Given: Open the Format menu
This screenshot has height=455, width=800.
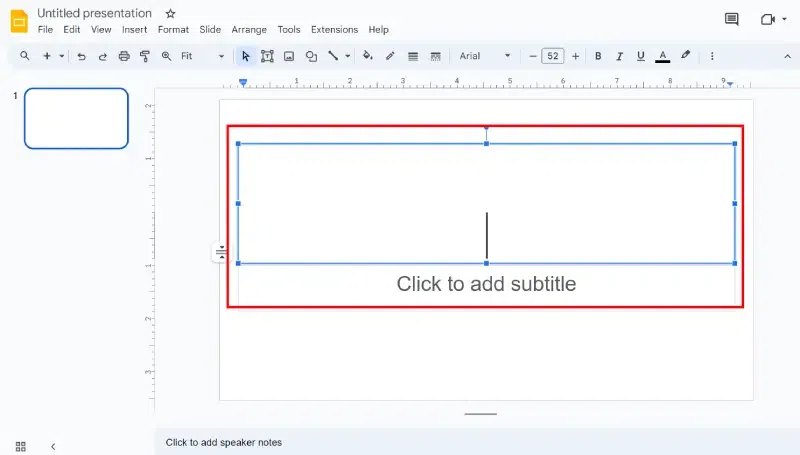Looking at the screenshot, I should pyautogui.click(x=173, y=30).
